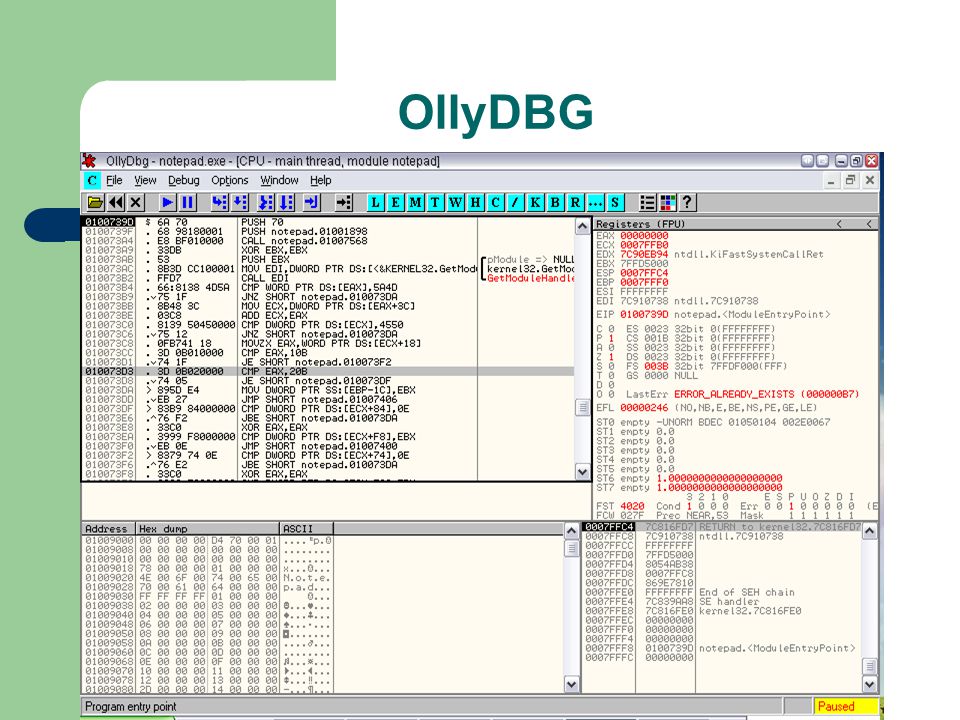The width and height of the screenshot is (960, 720).
Task: Click the question mark Help icon
Action: [x=688, y=203]
